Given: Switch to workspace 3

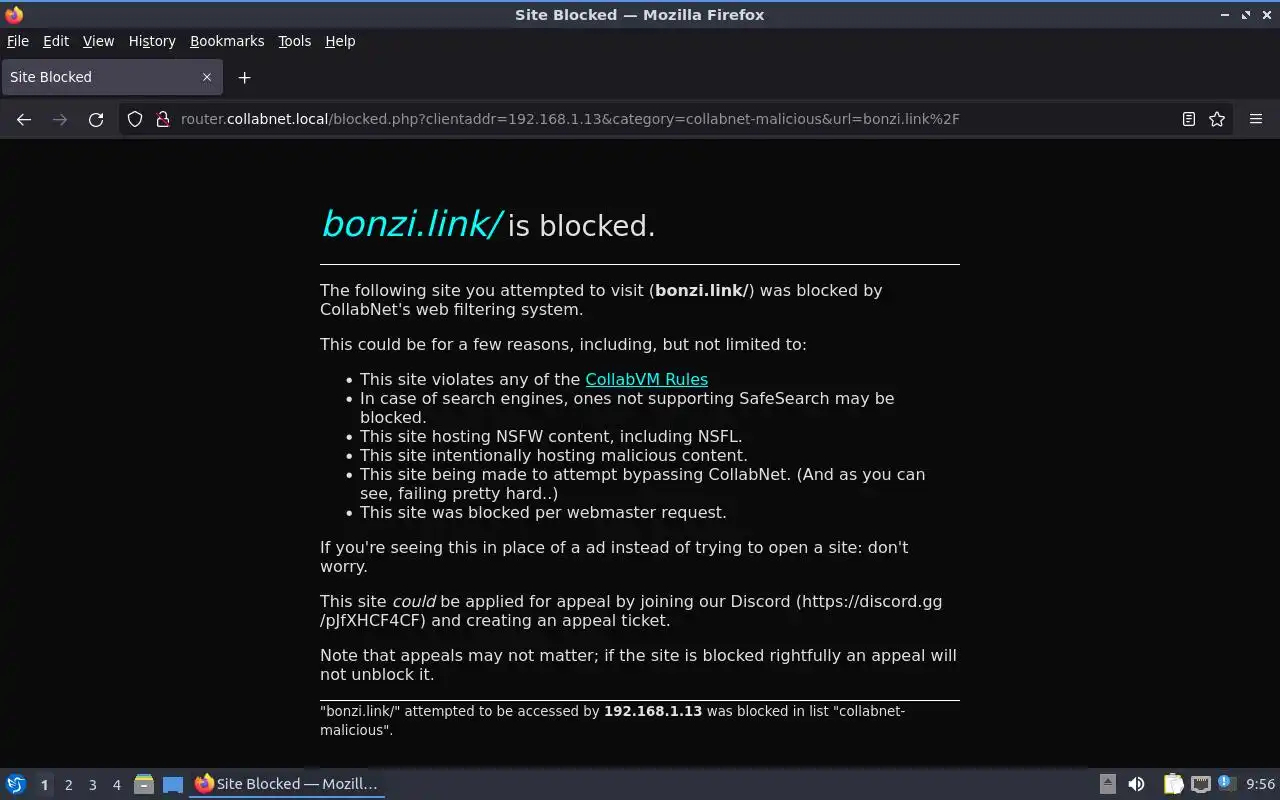Looking at the screenshot, I should (x=92, y=785).
